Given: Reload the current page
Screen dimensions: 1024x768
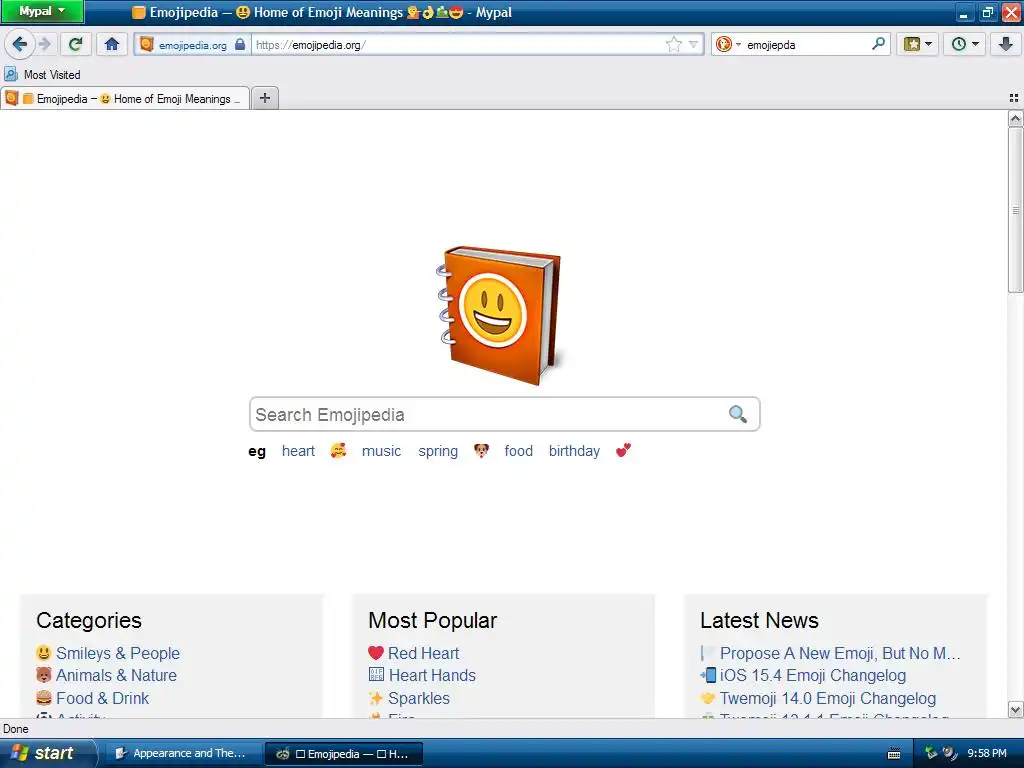Looking at the screenshot, I should click(75, 44).
